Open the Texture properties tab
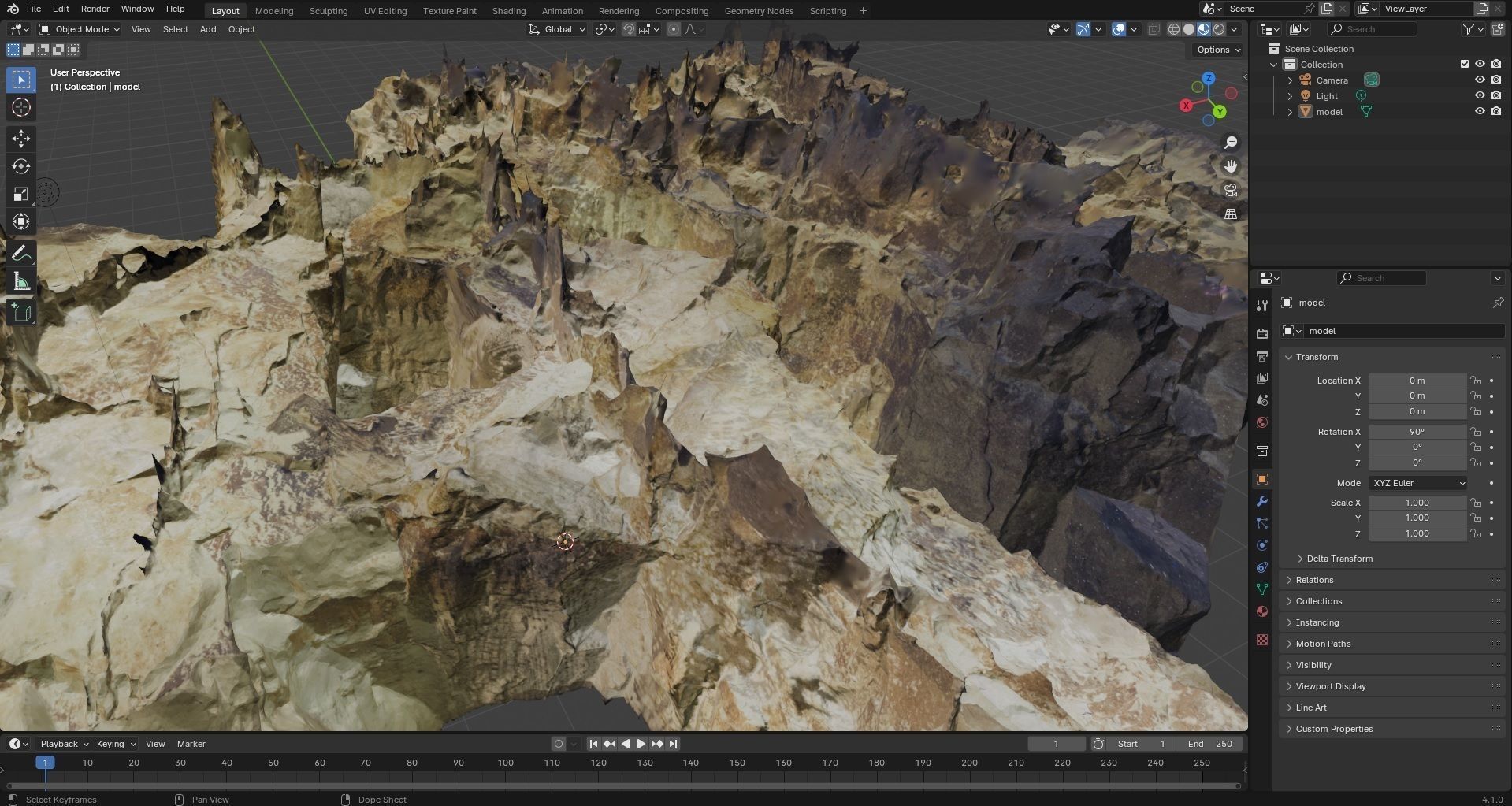The image size is (1512, 806). pos(1262,640)
